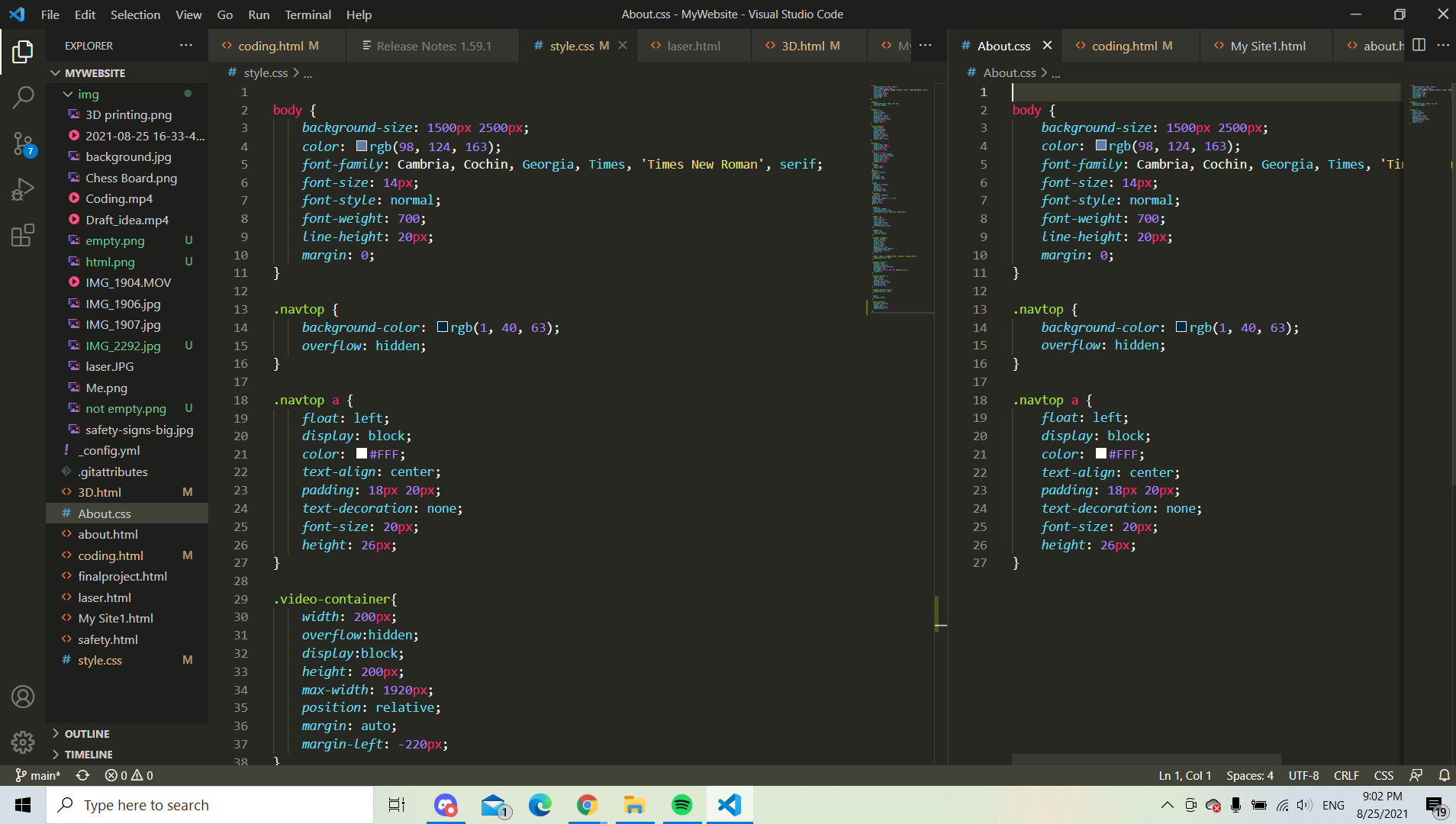Viewport: 1456px width, 824px height.
Task: Open Google Chrome from the taskbar
Action: click(x=587, y=805)
